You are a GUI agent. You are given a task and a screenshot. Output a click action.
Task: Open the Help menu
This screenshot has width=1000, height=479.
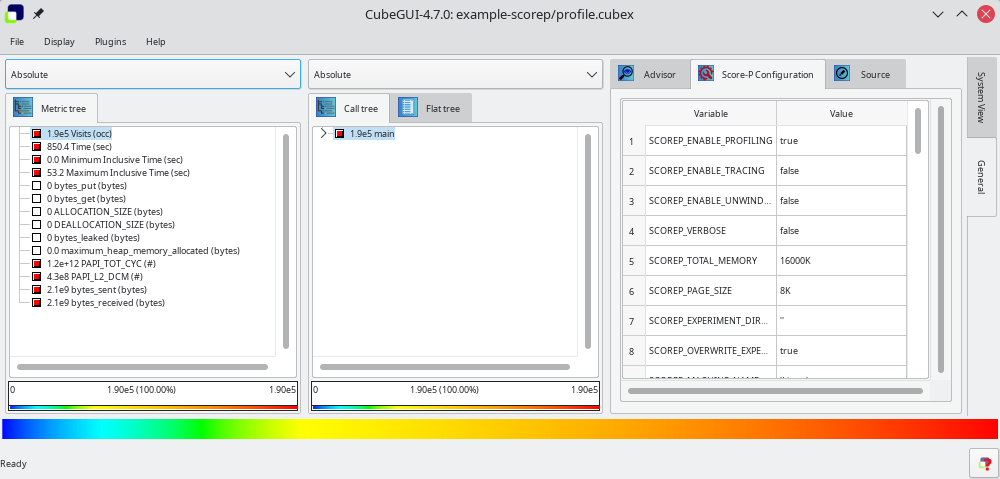tap(156, 41)
